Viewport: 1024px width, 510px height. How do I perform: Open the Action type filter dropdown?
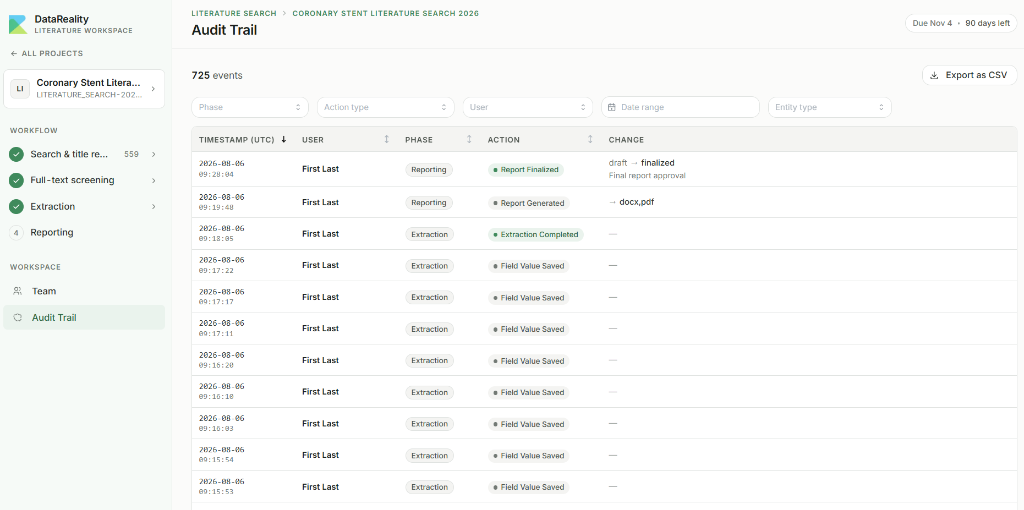(x=385, y=107)
